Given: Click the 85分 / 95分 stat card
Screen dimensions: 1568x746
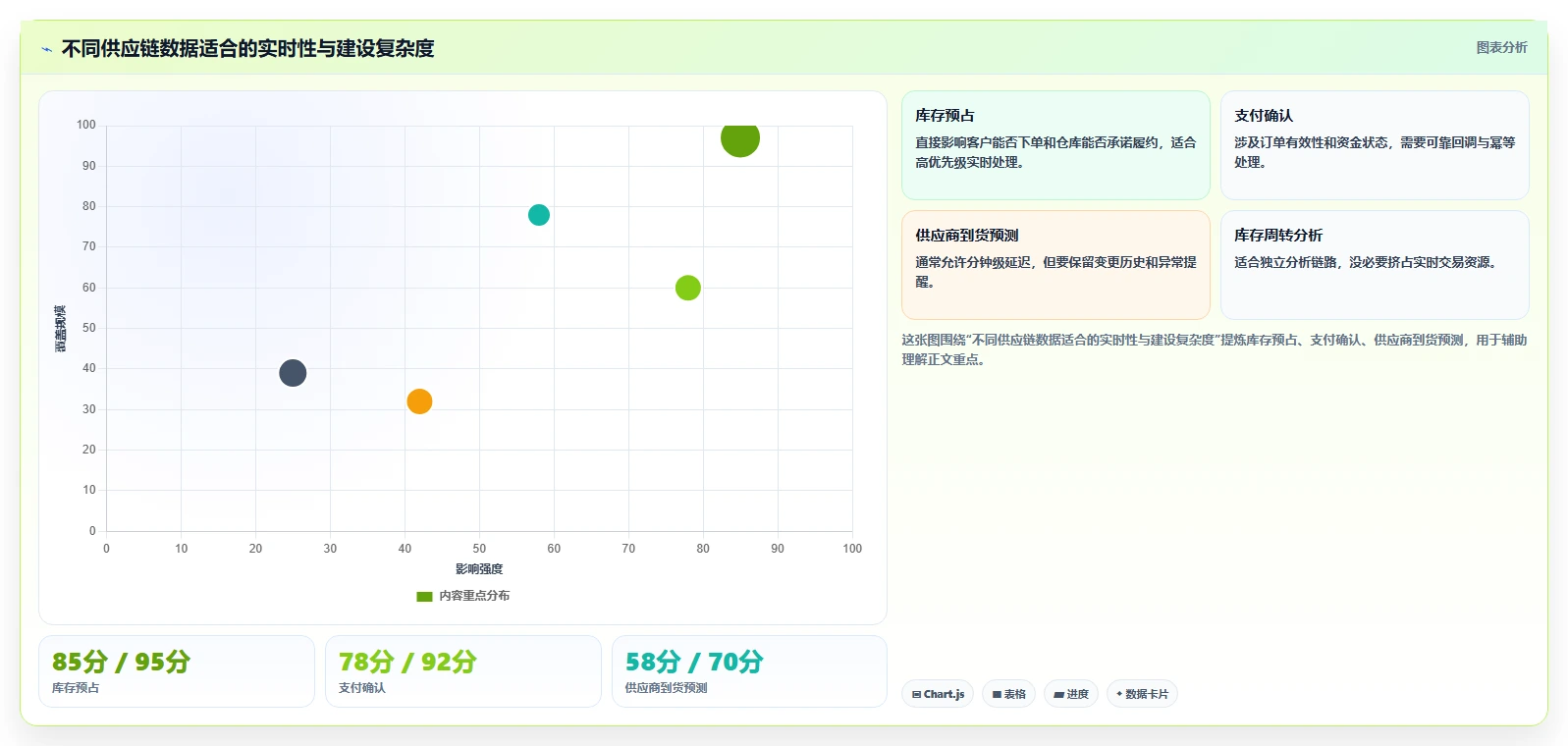Looking at the screenshot, I should (177, 671).
